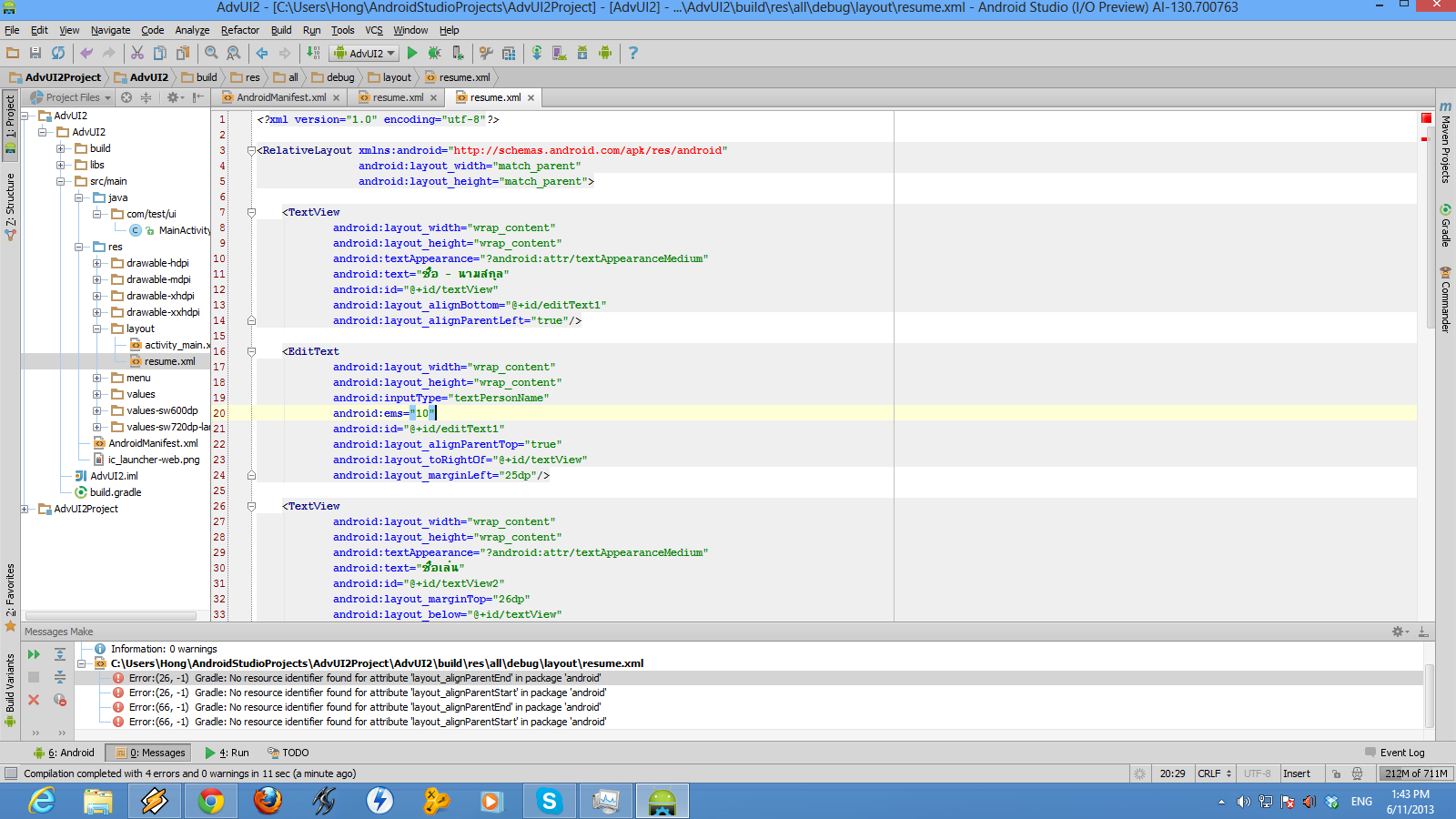The width and height of the screenshot is (1456, 819).
Task: Click the Help question mark icon
Action: pos(633,54)
